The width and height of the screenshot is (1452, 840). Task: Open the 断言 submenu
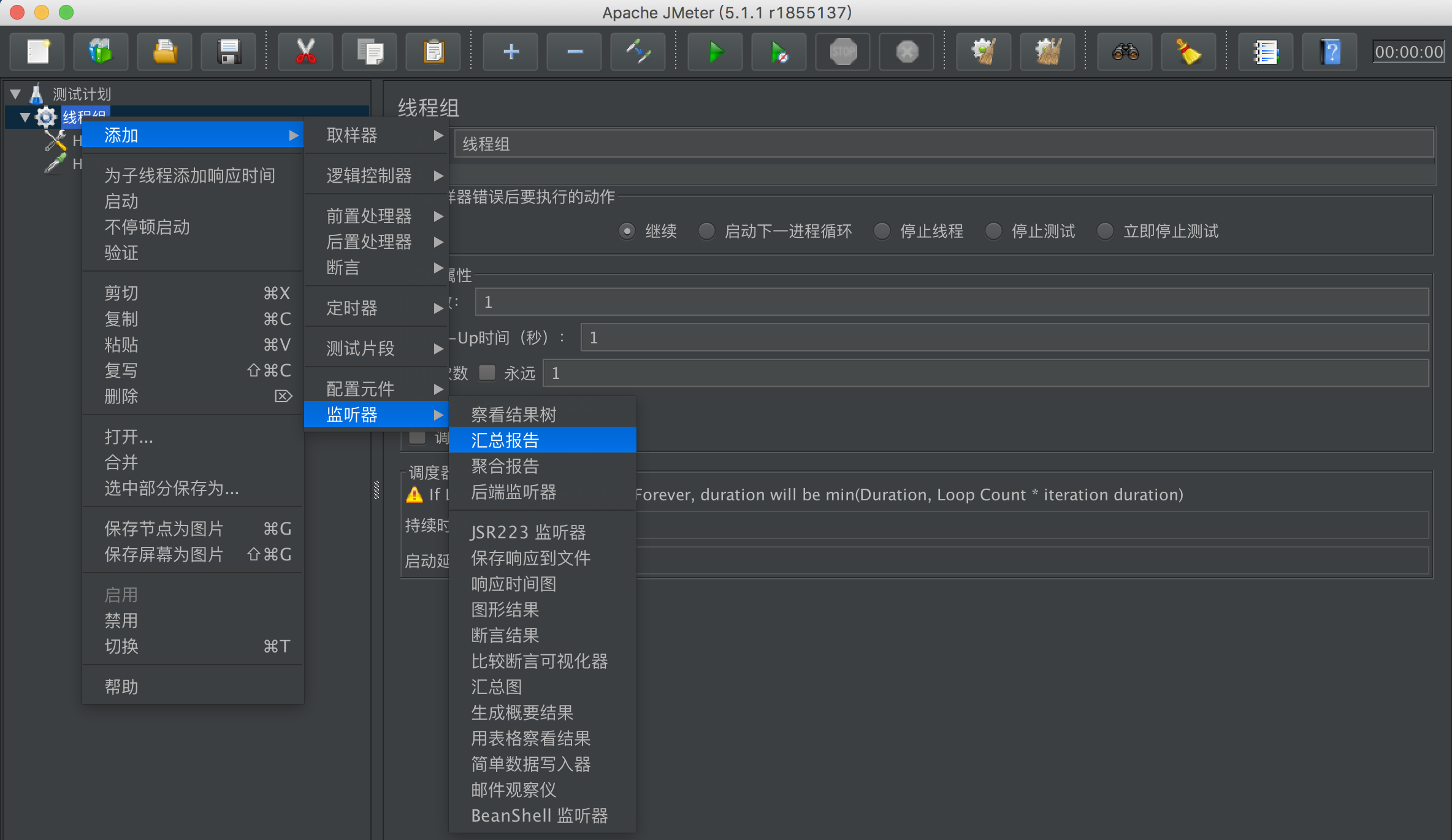(x=376, y=267)
